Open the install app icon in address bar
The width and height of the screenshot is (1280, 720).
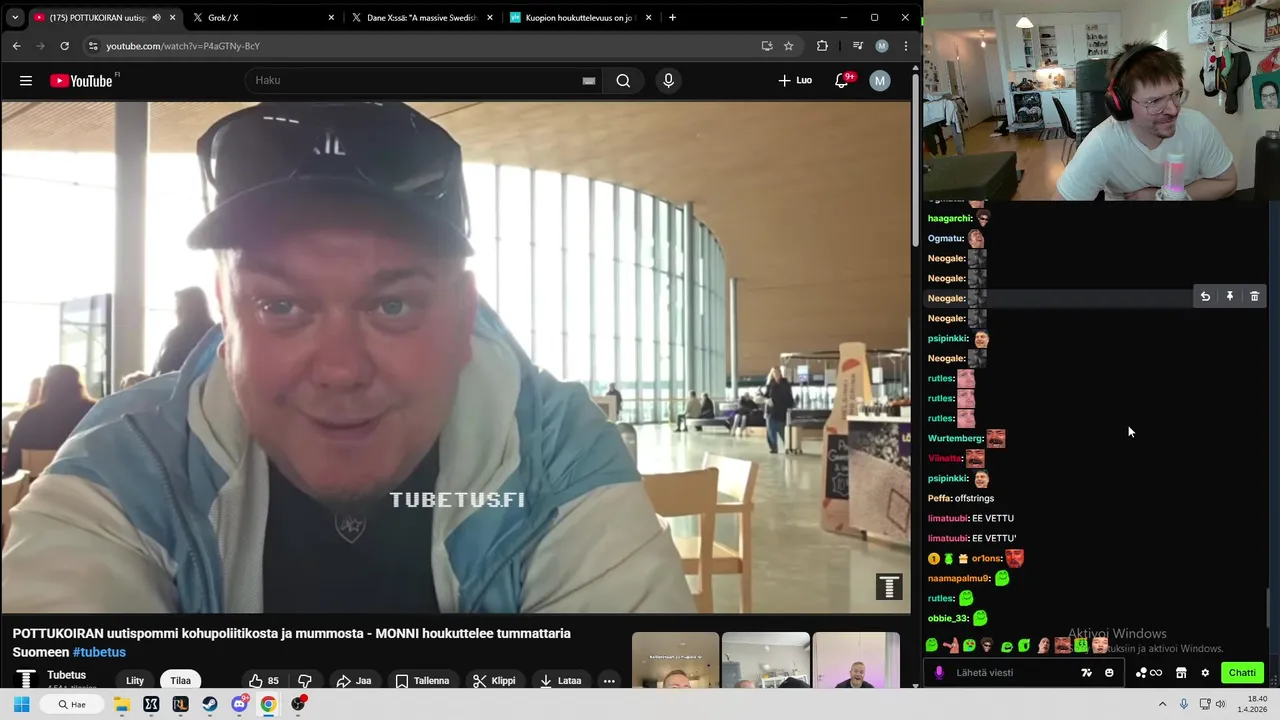767,46
